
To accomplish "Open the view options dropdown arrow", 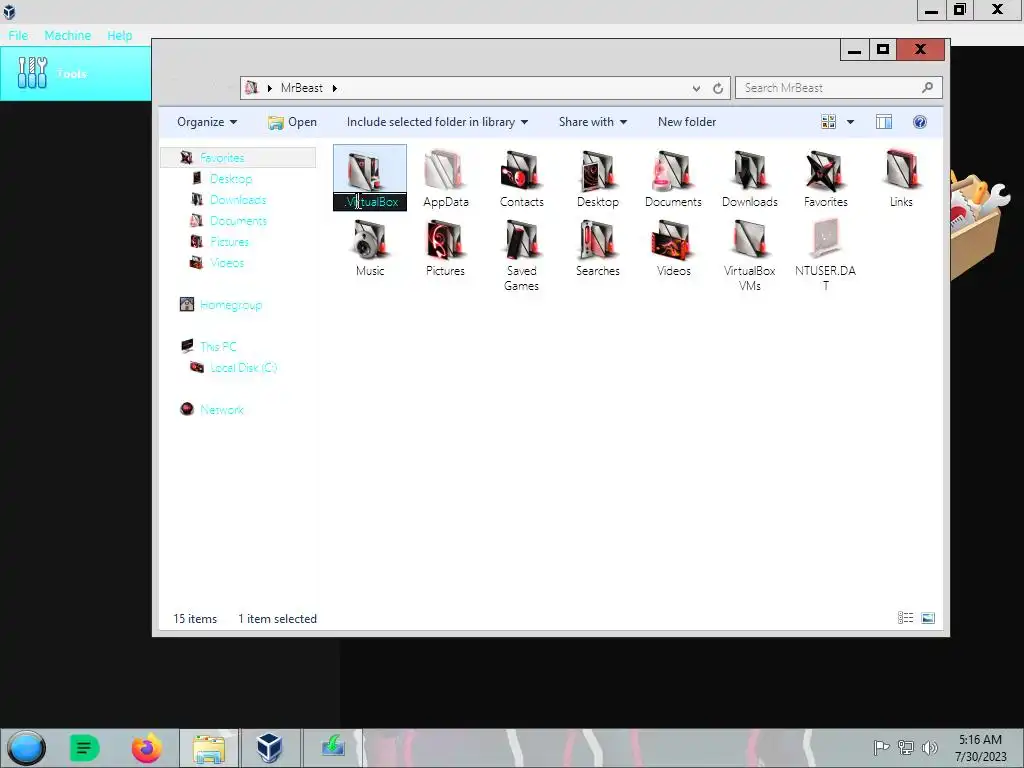I will [x=850, y=122].
